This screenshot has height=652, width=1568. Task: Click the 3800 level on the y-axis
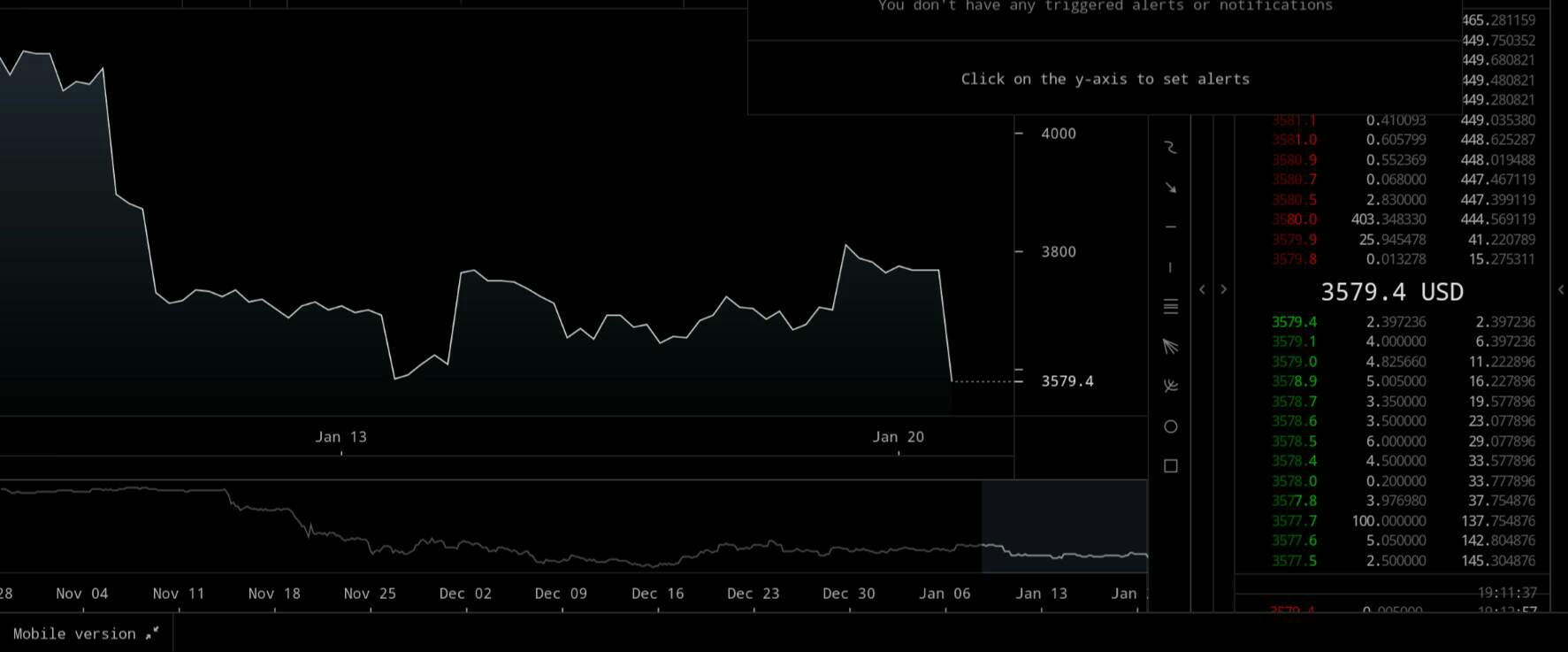point(1058,252)
